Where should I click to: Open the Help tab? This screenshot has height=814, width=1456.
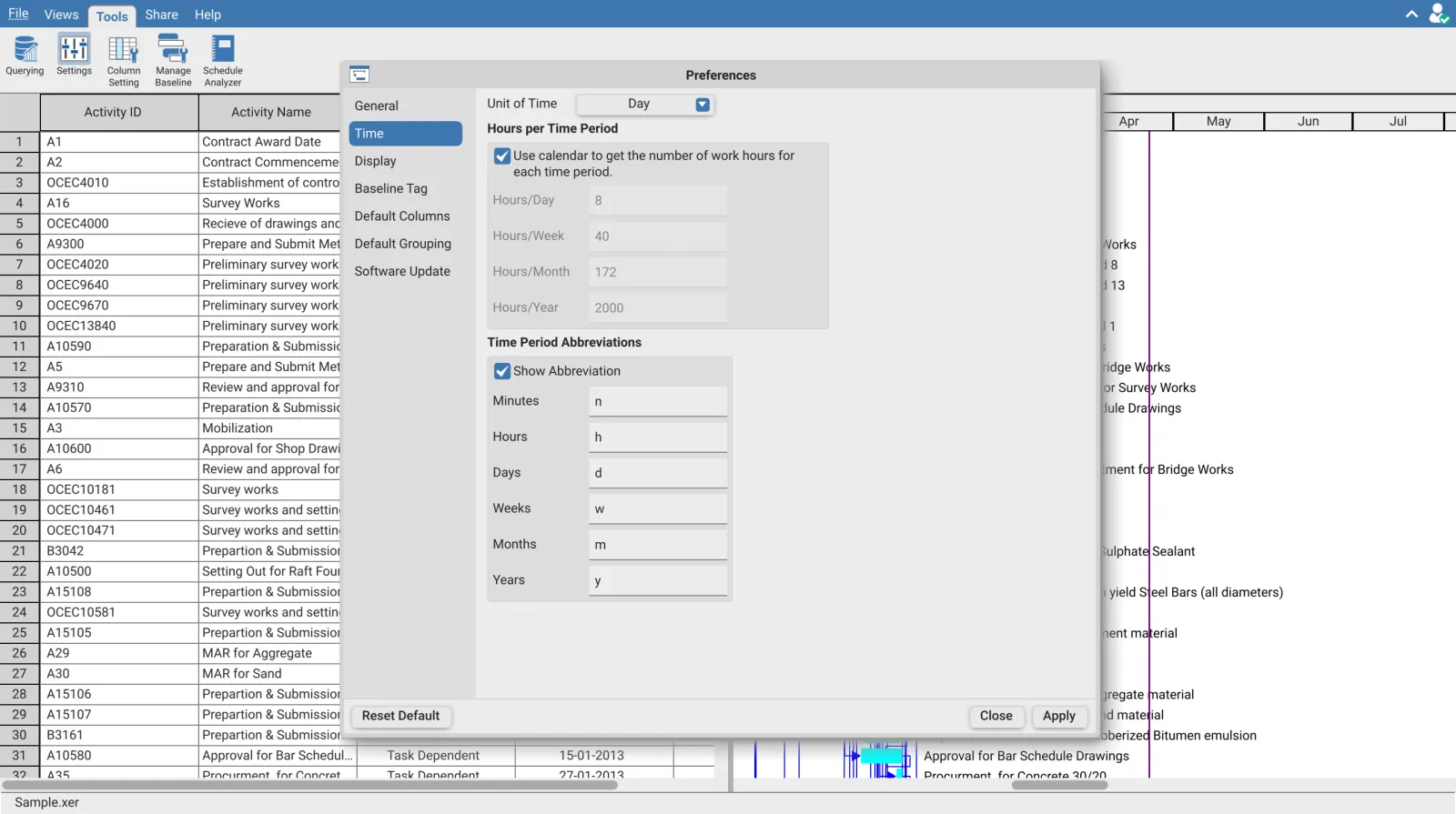point(207,15)
